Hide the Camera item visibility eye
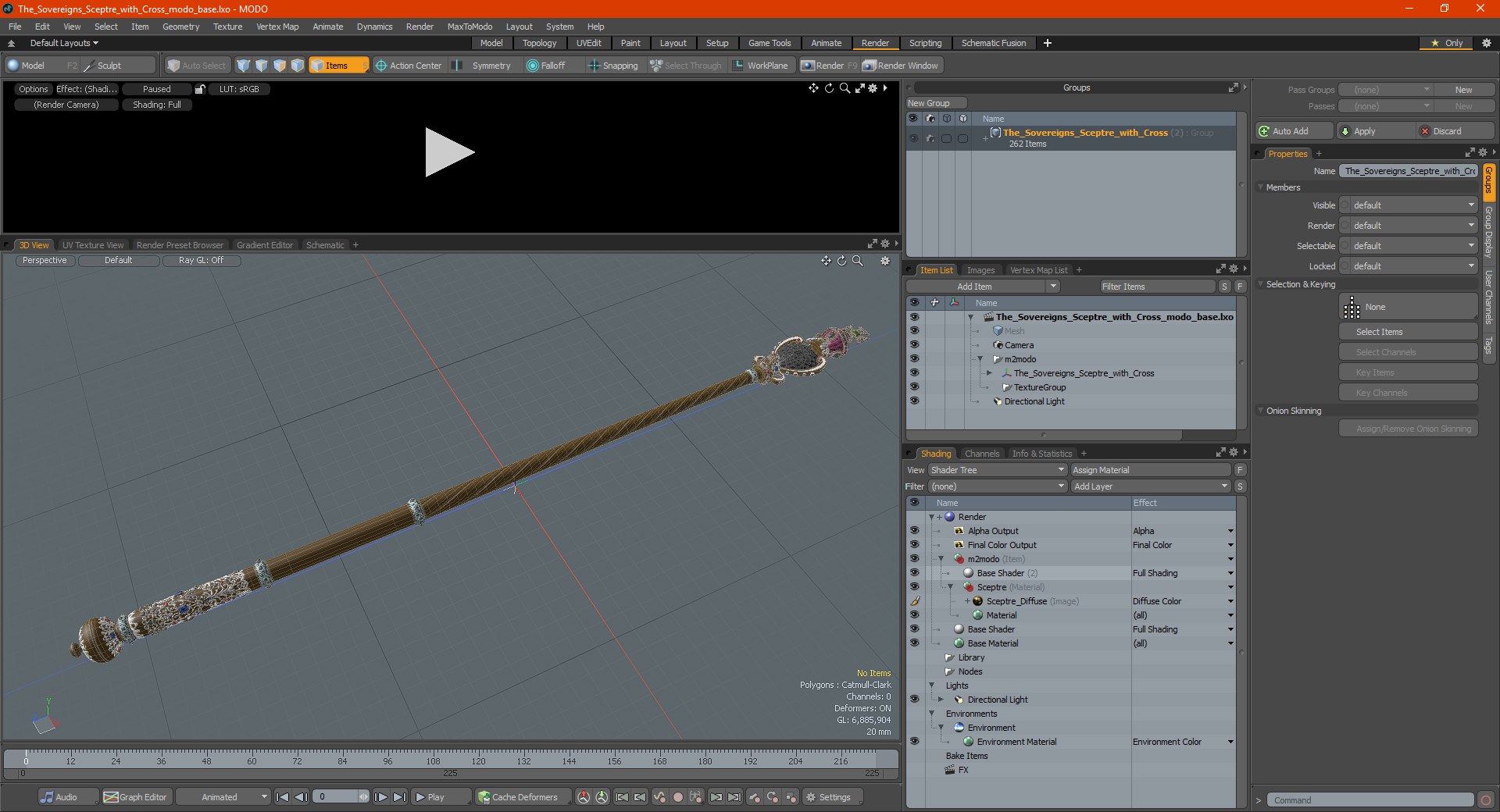 pyautogui.click(x=914, y=345)
